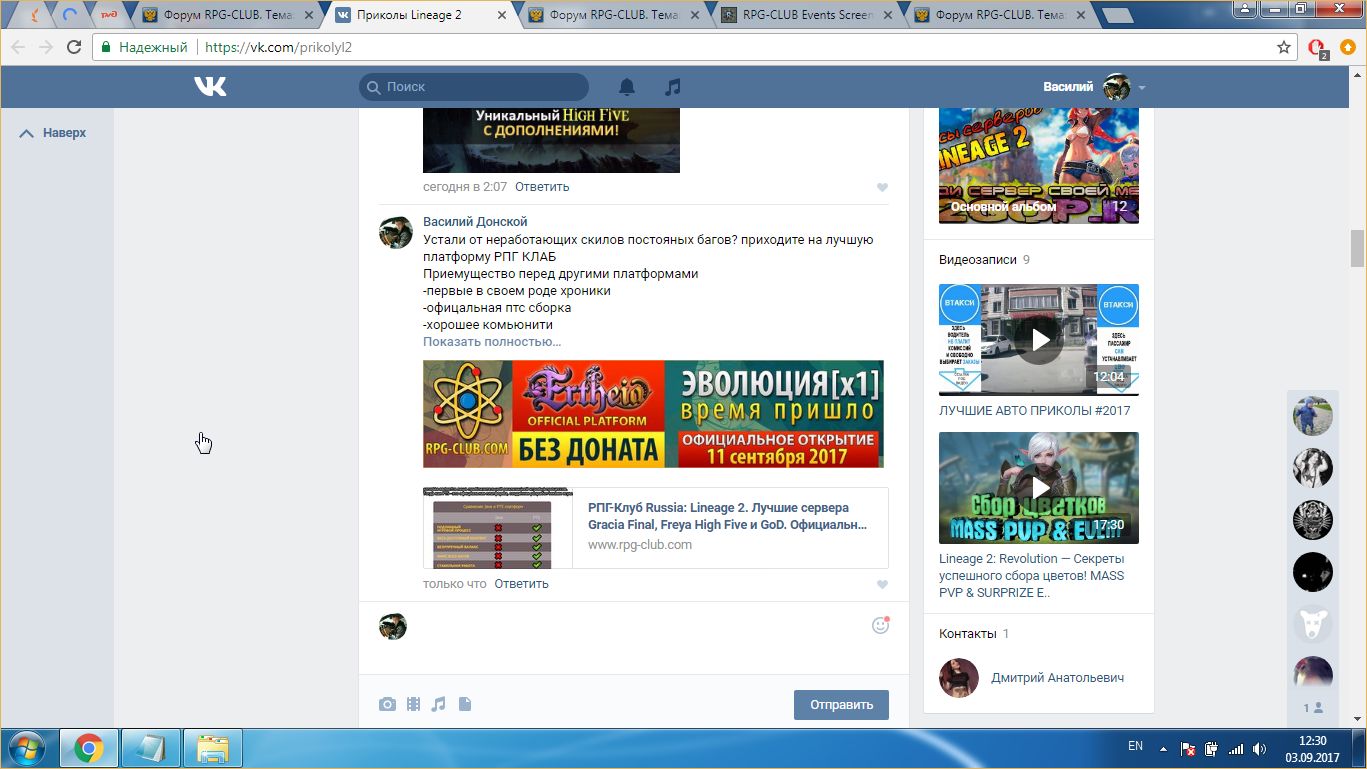This screenshot has height=769, width=1367.
Task: Open the Эволюция x1 banner image
Action: click(653, 414)
